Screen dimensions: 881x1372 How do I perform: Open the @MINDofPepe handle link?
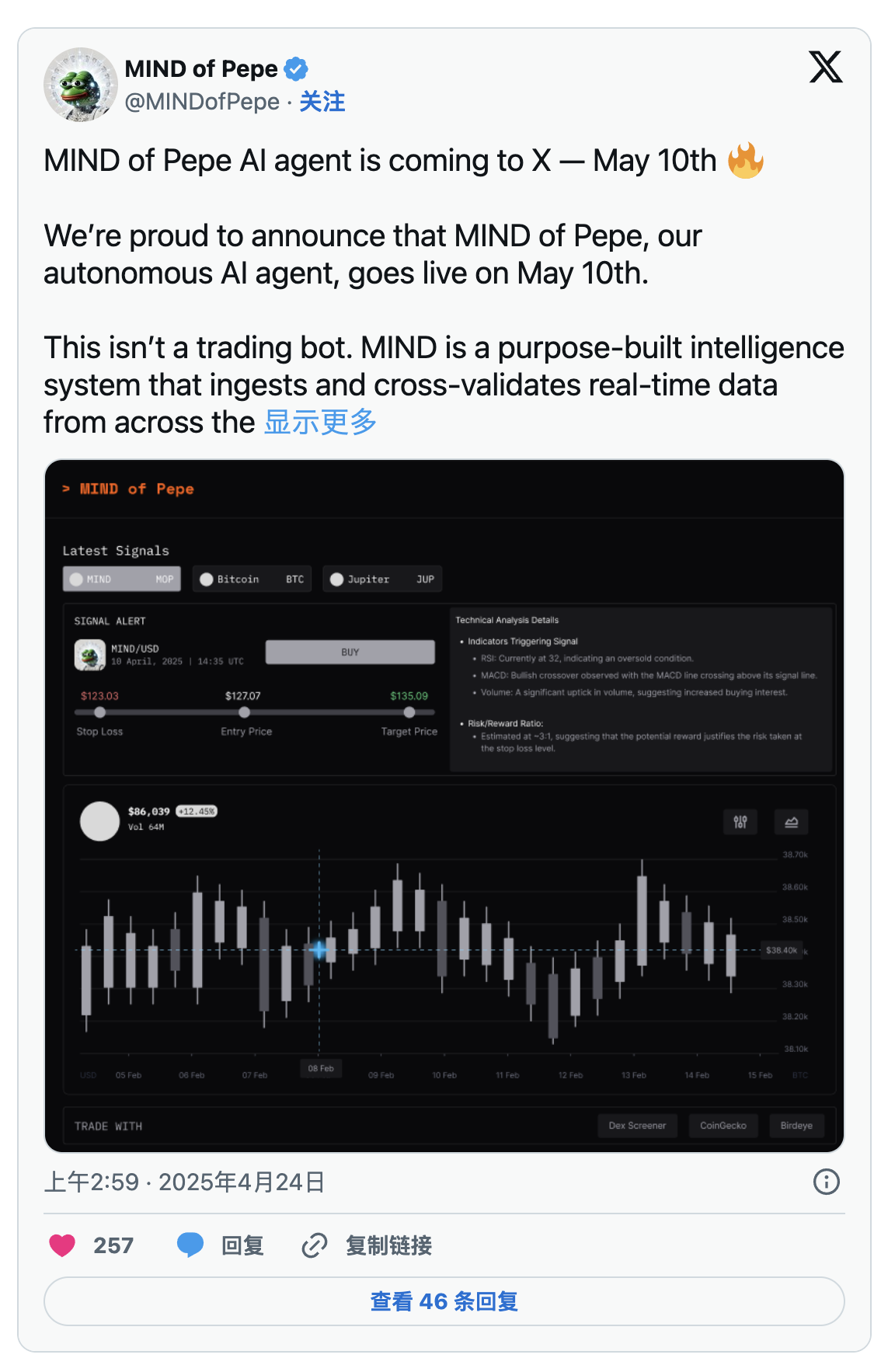[202, 102]
